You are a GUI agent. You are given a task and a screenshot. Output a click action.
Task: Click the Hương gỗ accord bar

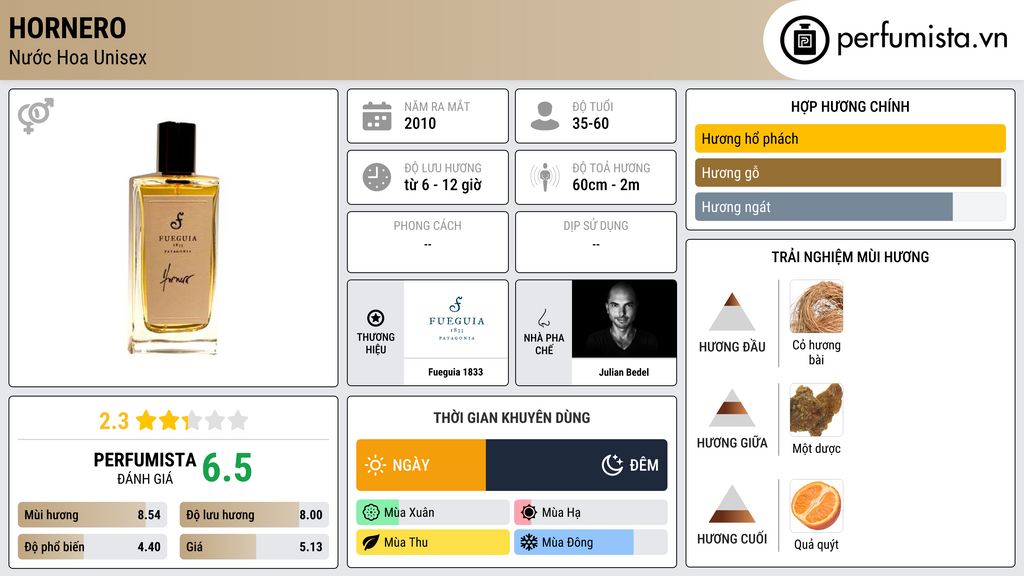coord(850,173)
